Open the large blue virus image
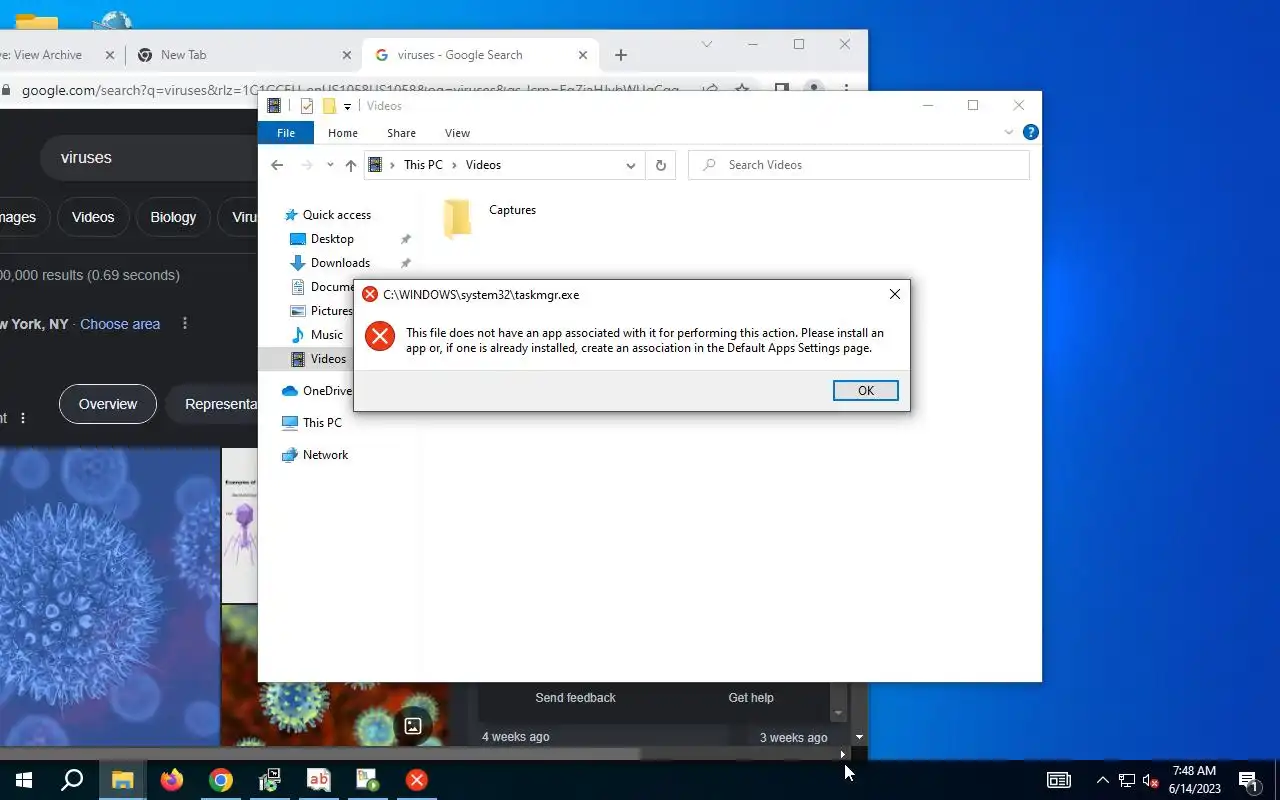The height and width of the screenshot is (800, 1280). [x=110, y=597]
